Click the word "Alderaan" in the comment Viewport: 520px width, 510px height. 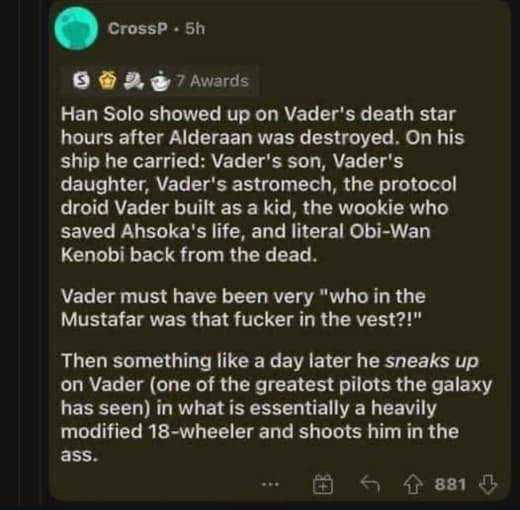click(x=211, y=138)
